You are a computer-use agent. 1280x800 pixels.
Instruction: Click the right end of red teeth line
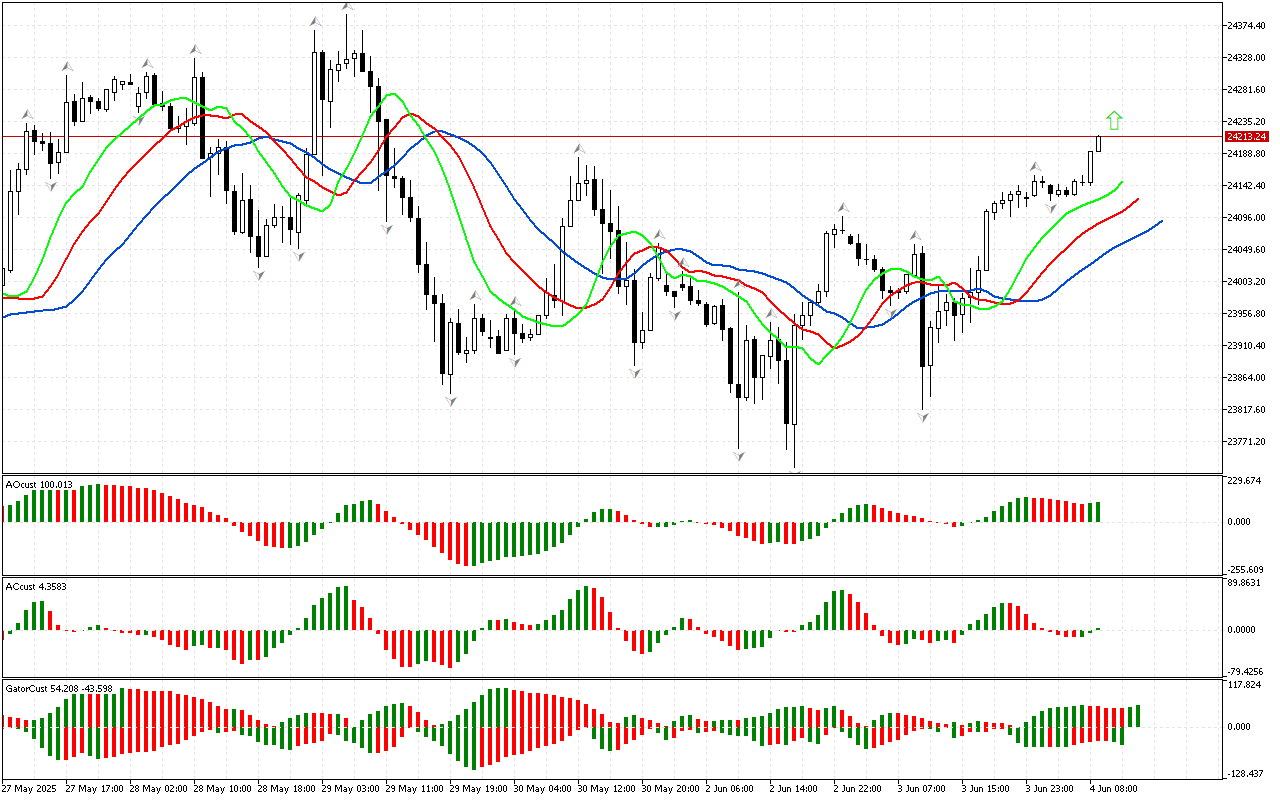pos(1137,200)
